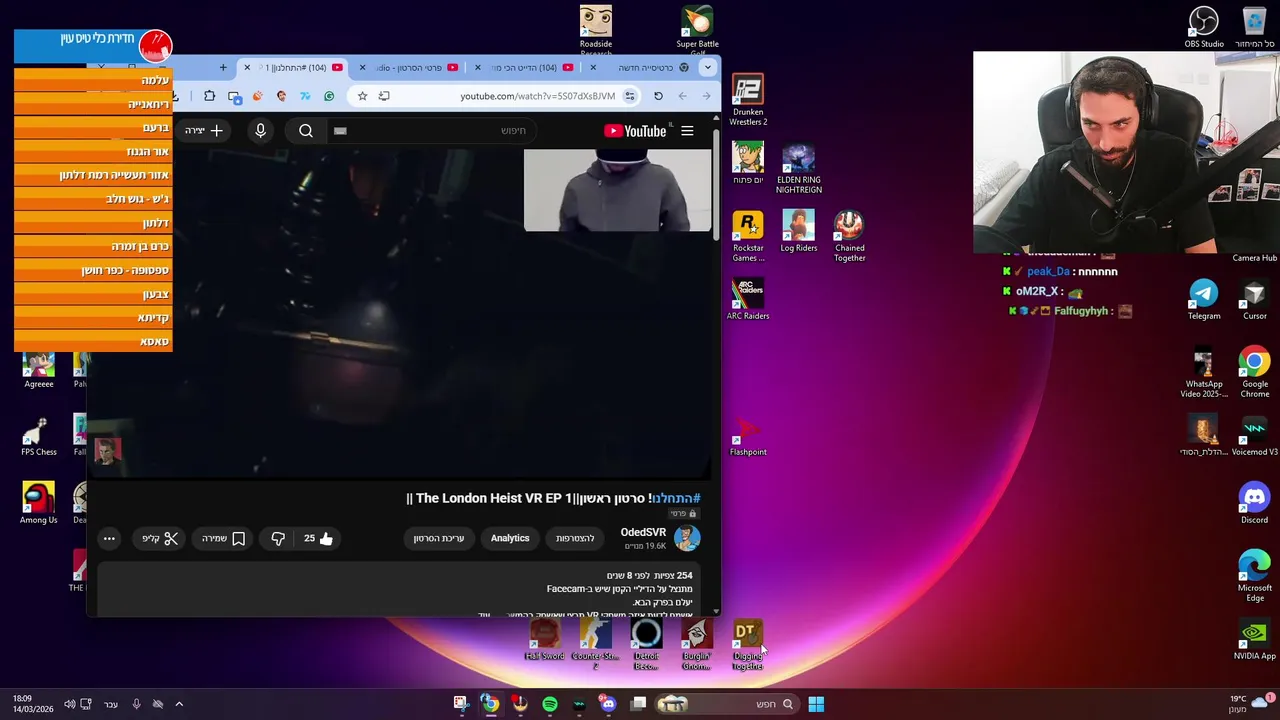Open the OdedSVR channel name link

[x=643, y=532]
